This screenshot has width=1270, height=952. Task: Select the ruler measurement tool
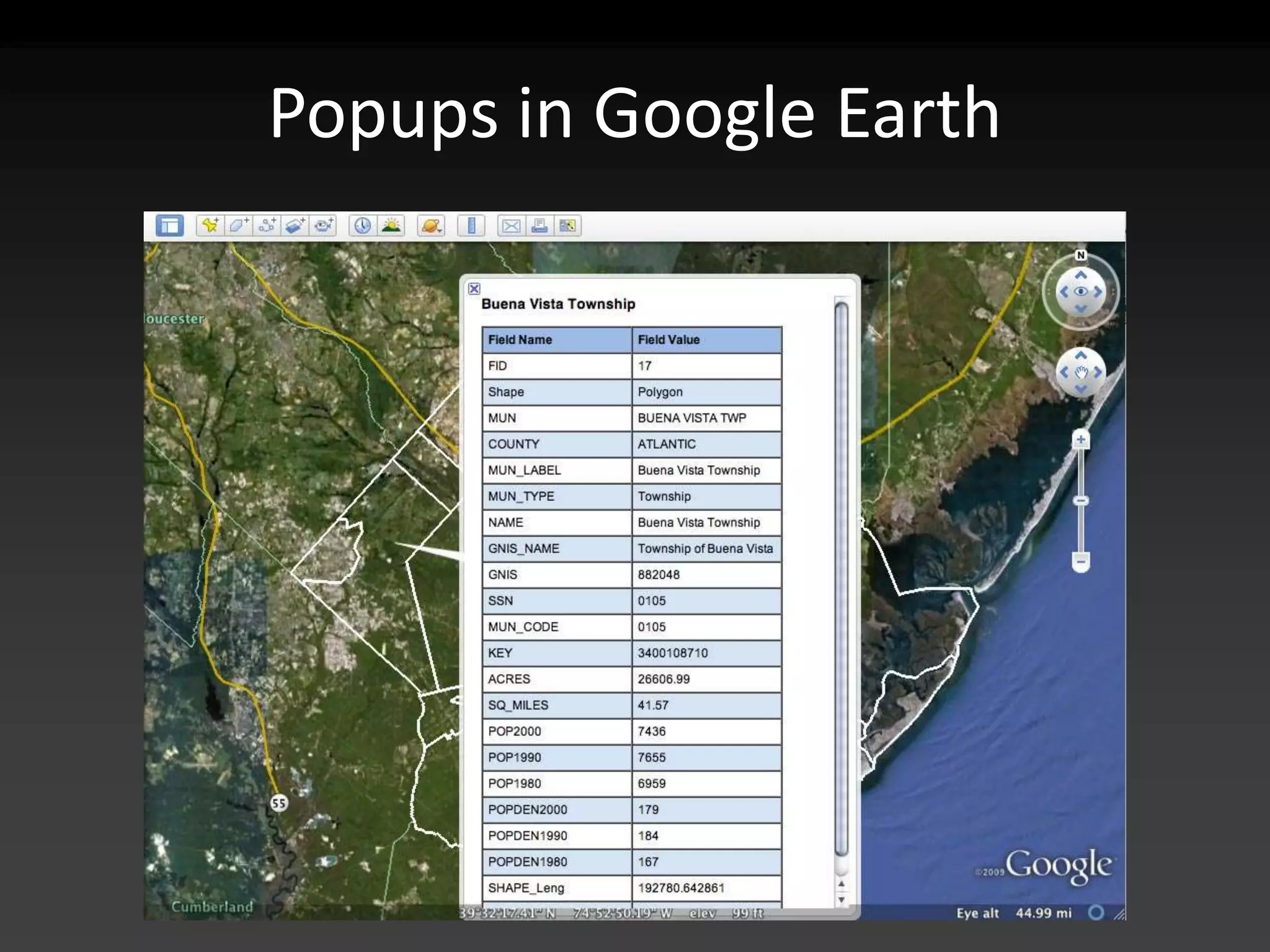(x=471, y=226)
